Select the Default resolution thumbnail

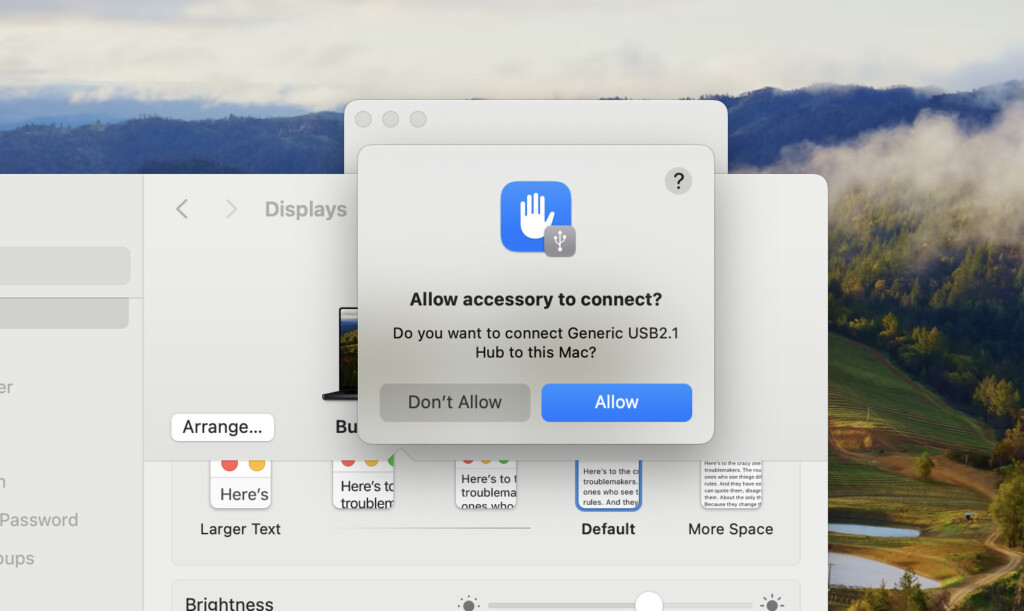pyautogui.click(x=609, y=485)
